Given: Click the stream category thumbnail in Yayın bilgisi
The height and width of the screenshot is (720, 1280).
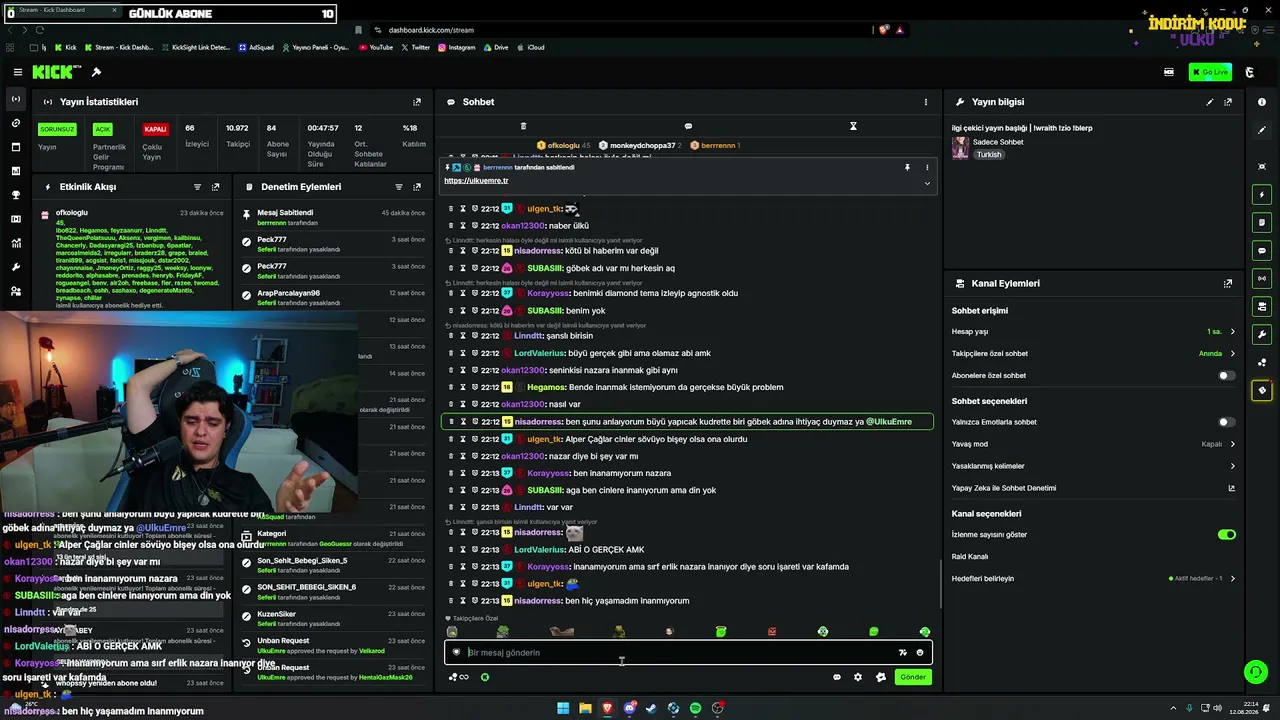Looking at the screenshot, I should tap(960, 148).
